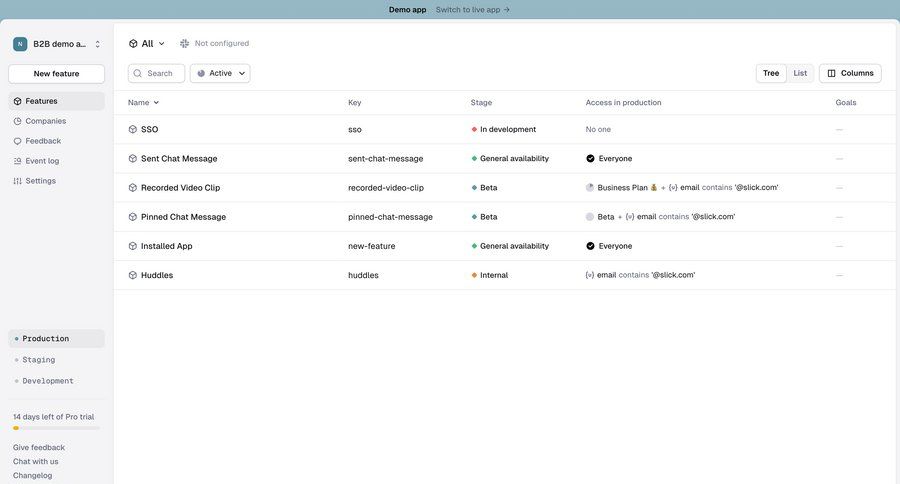
Task: Click the Columns layout icon
Action: click(x=831, y=73)
